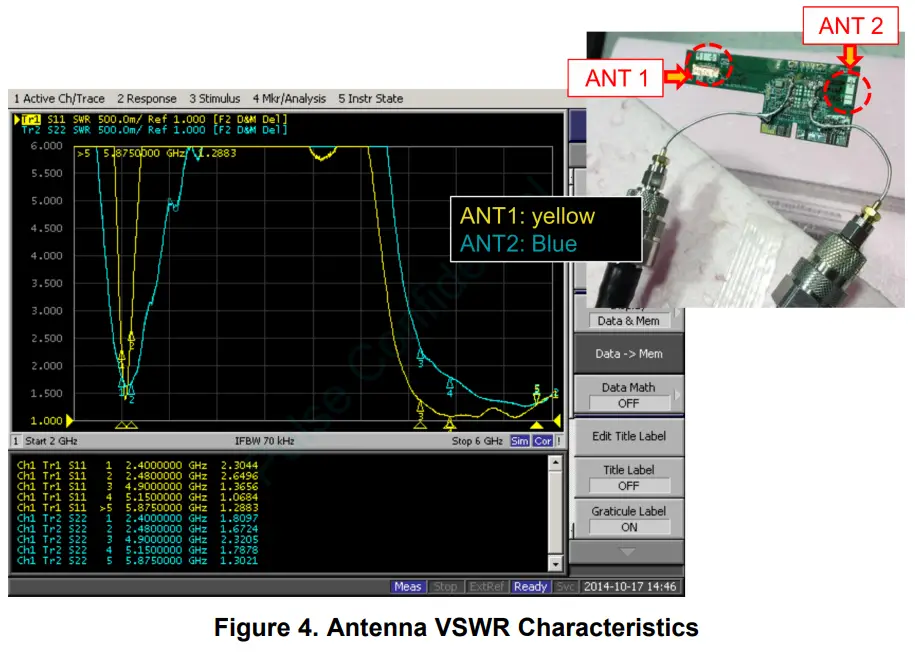The height and width of the screenshot is (666, 915).
Task: Open the 3 Stimulus menu
Action: (214, 99)
